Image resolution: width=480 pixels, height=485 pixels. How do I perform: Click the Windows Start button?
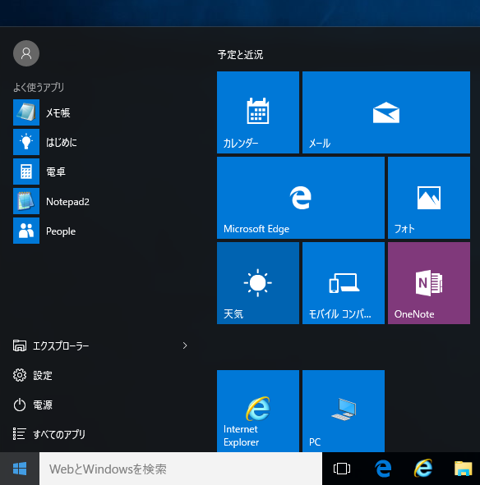[20, 469]
